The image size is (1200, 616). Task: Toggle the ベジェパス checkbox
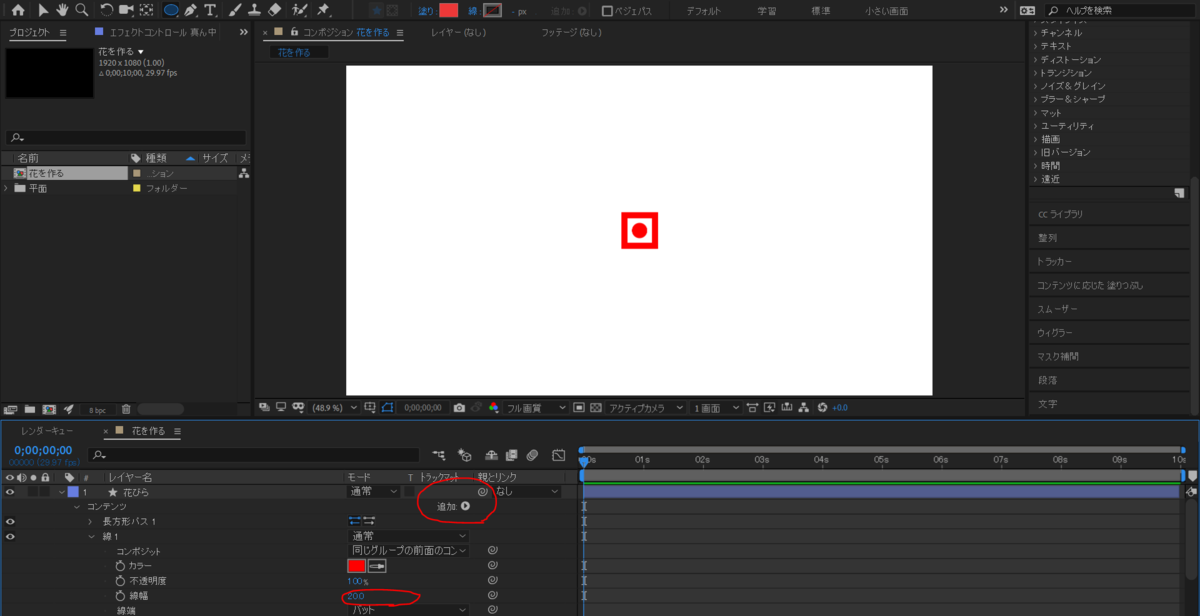coord(607,11)
